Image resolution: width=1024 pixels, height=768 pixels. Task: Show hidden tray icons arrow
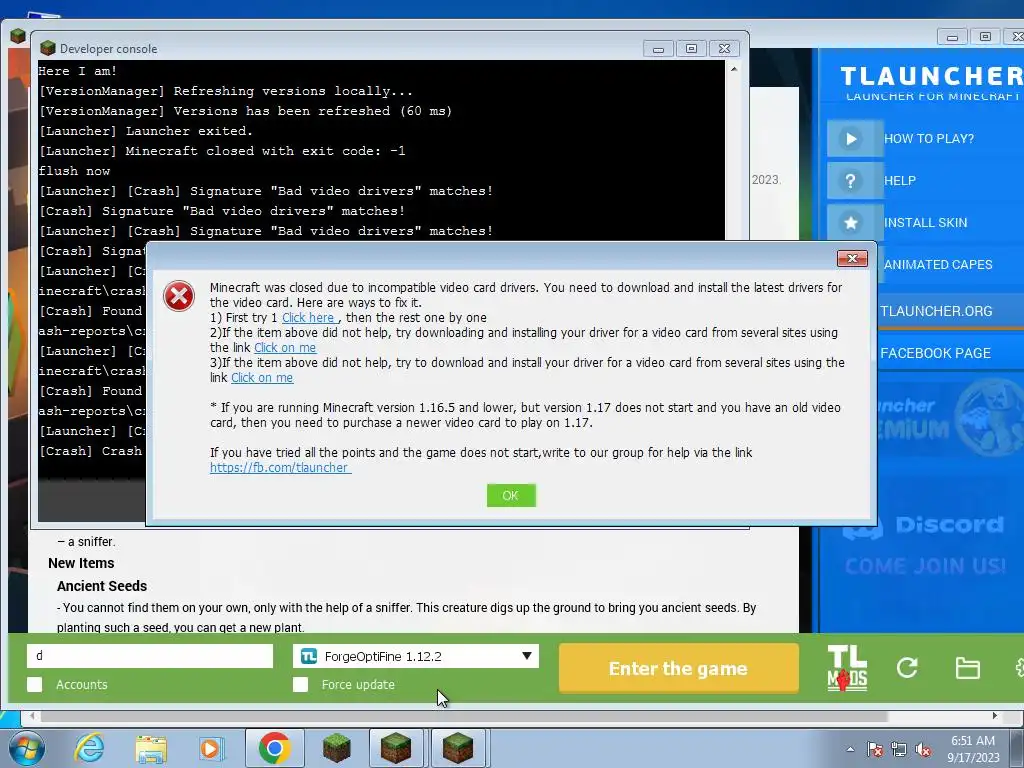(x=850, y=749)
